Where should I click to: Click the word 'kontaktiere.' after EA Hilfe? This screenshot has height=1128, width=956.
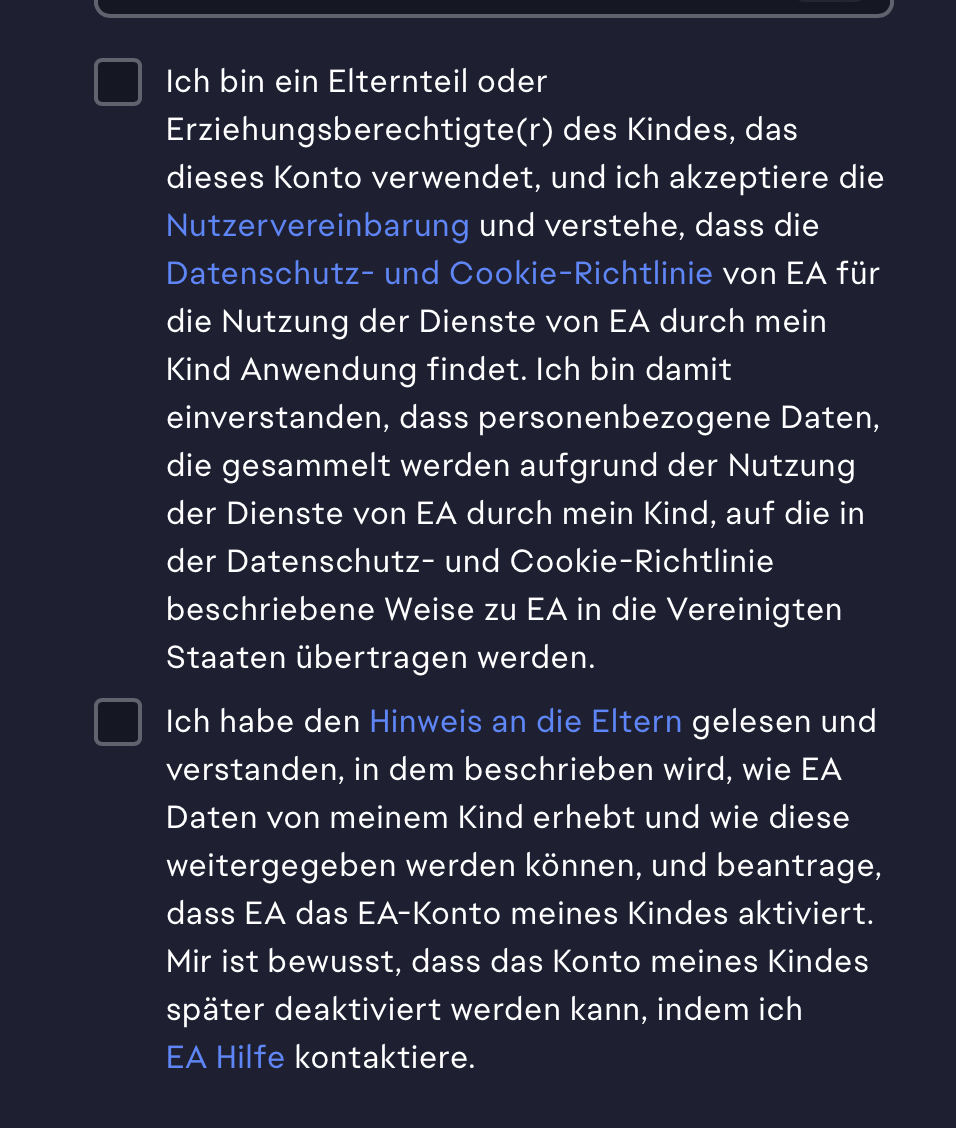[x=385, y=1058]
